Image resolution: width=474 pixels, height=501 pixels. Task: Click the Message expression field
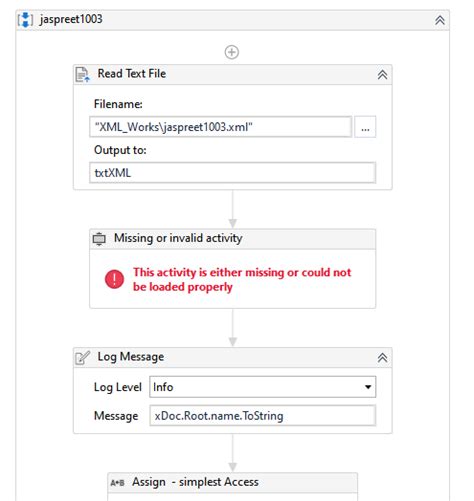point(263,416)
